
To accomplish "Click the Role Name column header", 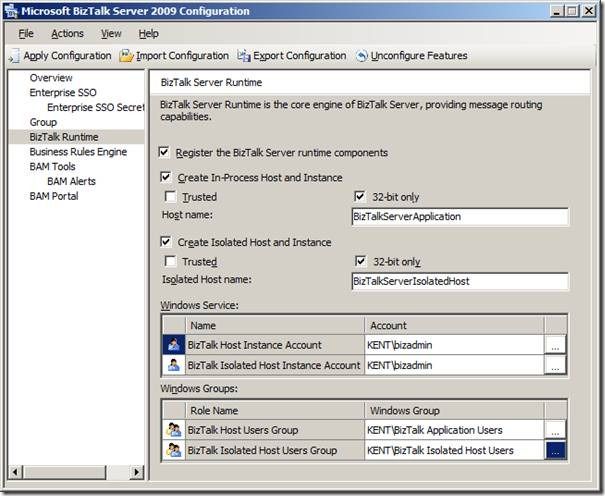I will click(x=275, y=410).
